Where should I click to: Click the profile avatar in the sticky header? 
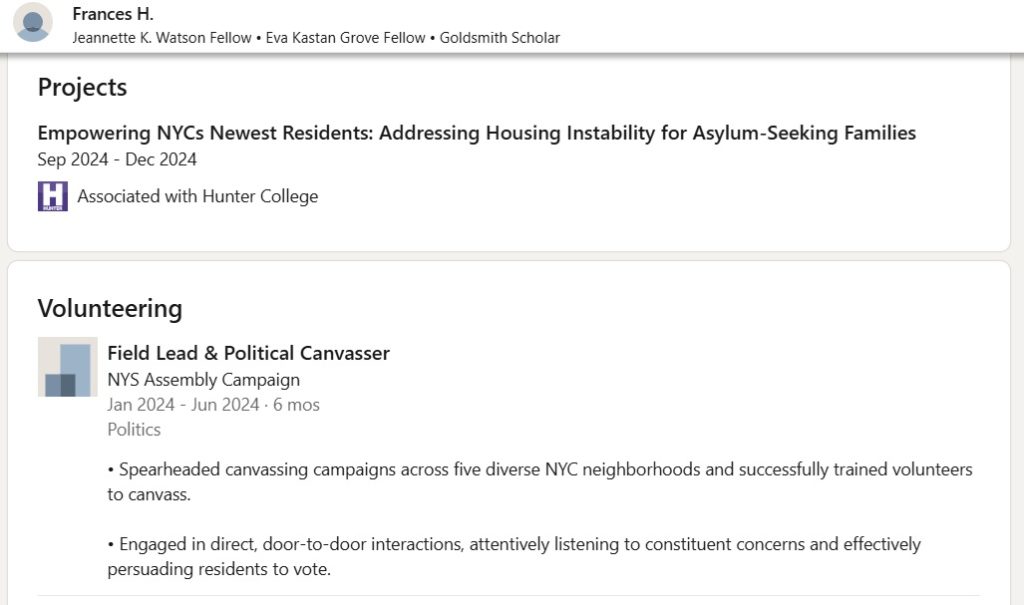33,23
